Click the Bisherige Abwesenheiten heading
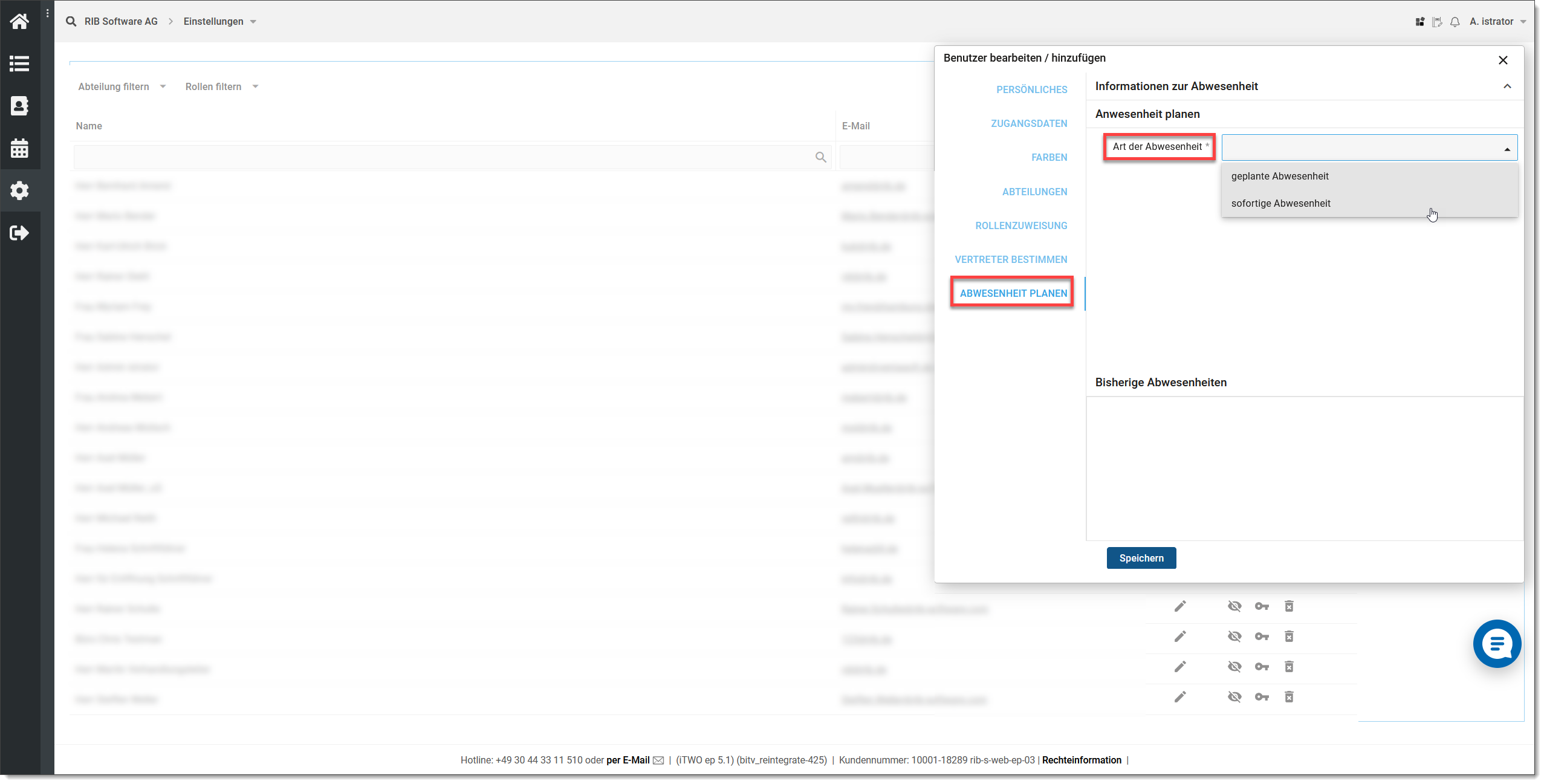 click(1161, 383)
